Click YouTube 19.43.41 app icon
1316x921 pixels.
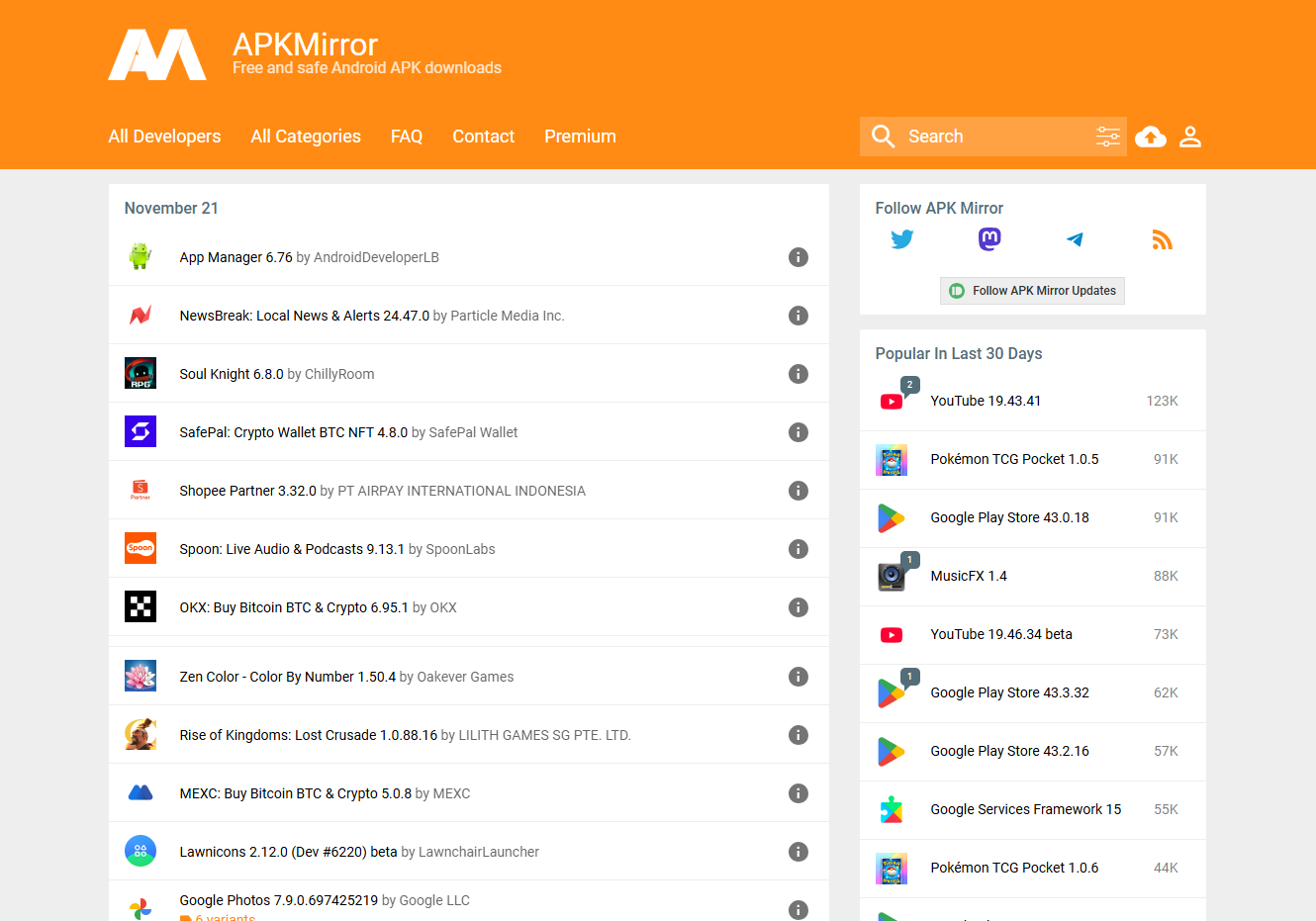tap(892, 402)
